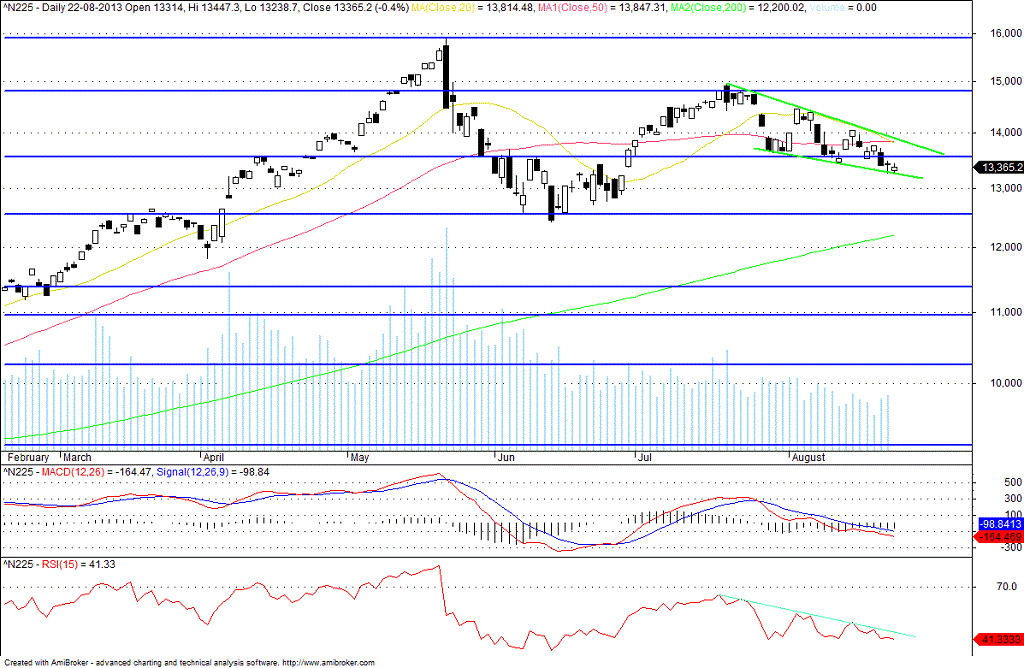This screenshot has height=668, width=1024.
Task: Click the May date axis label
Action: [x=360, y=458]
